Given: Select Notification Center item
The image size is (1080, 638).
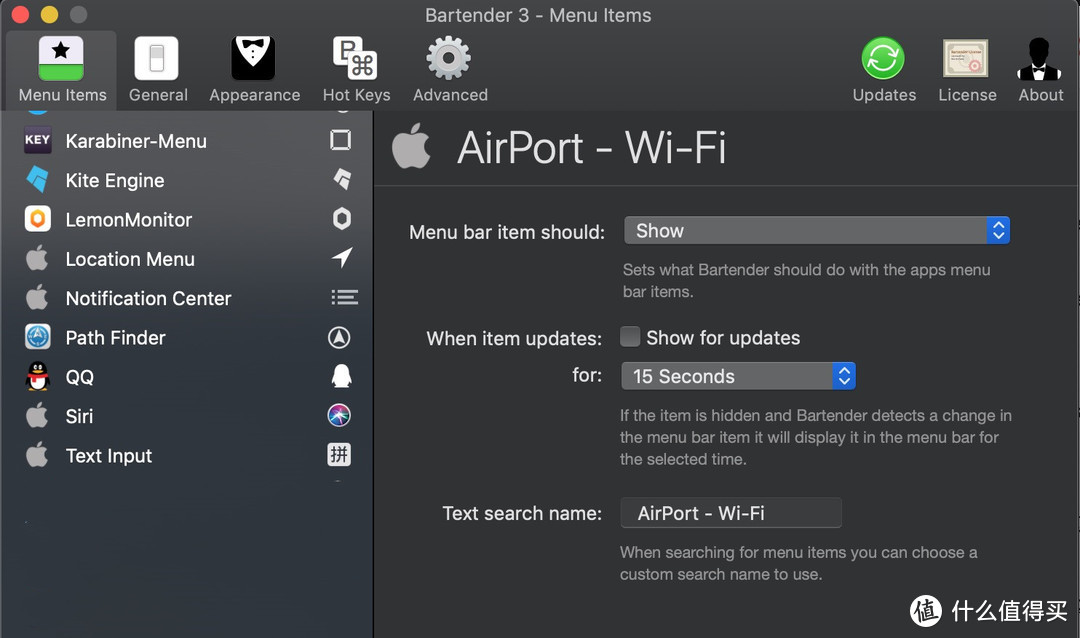Looking at the screenshot, I should click(187, 298).
